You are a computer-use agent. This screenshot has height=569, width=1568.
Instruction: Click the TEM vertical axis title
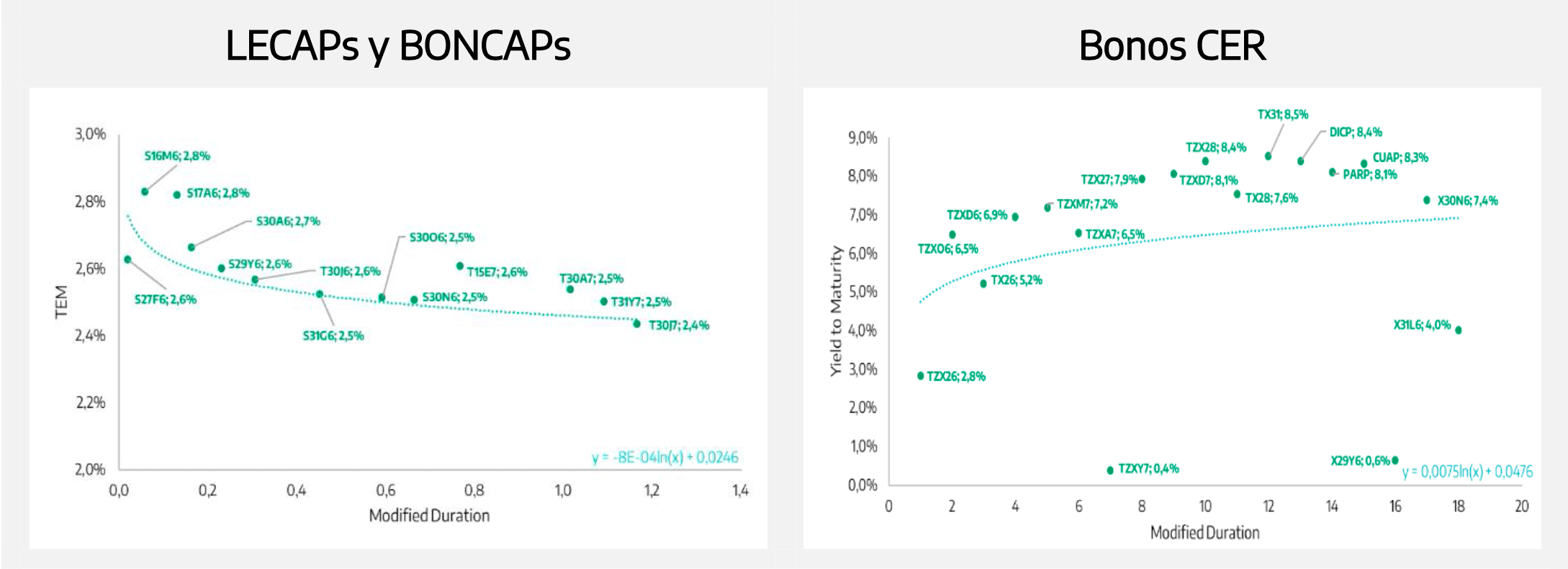coord(61,302)
